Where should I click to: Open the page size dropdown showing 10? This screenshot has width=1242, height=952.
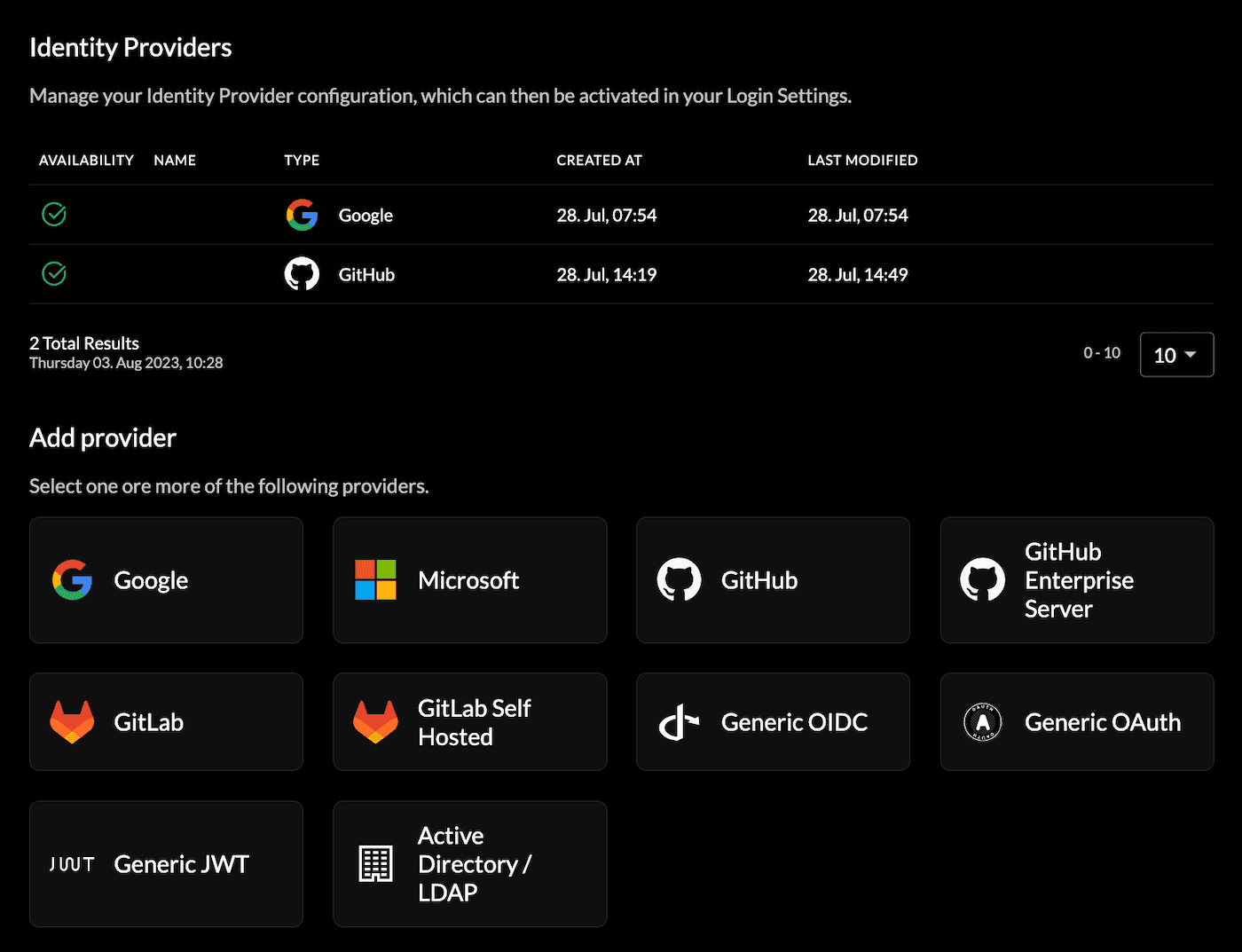coord(1175,355)
